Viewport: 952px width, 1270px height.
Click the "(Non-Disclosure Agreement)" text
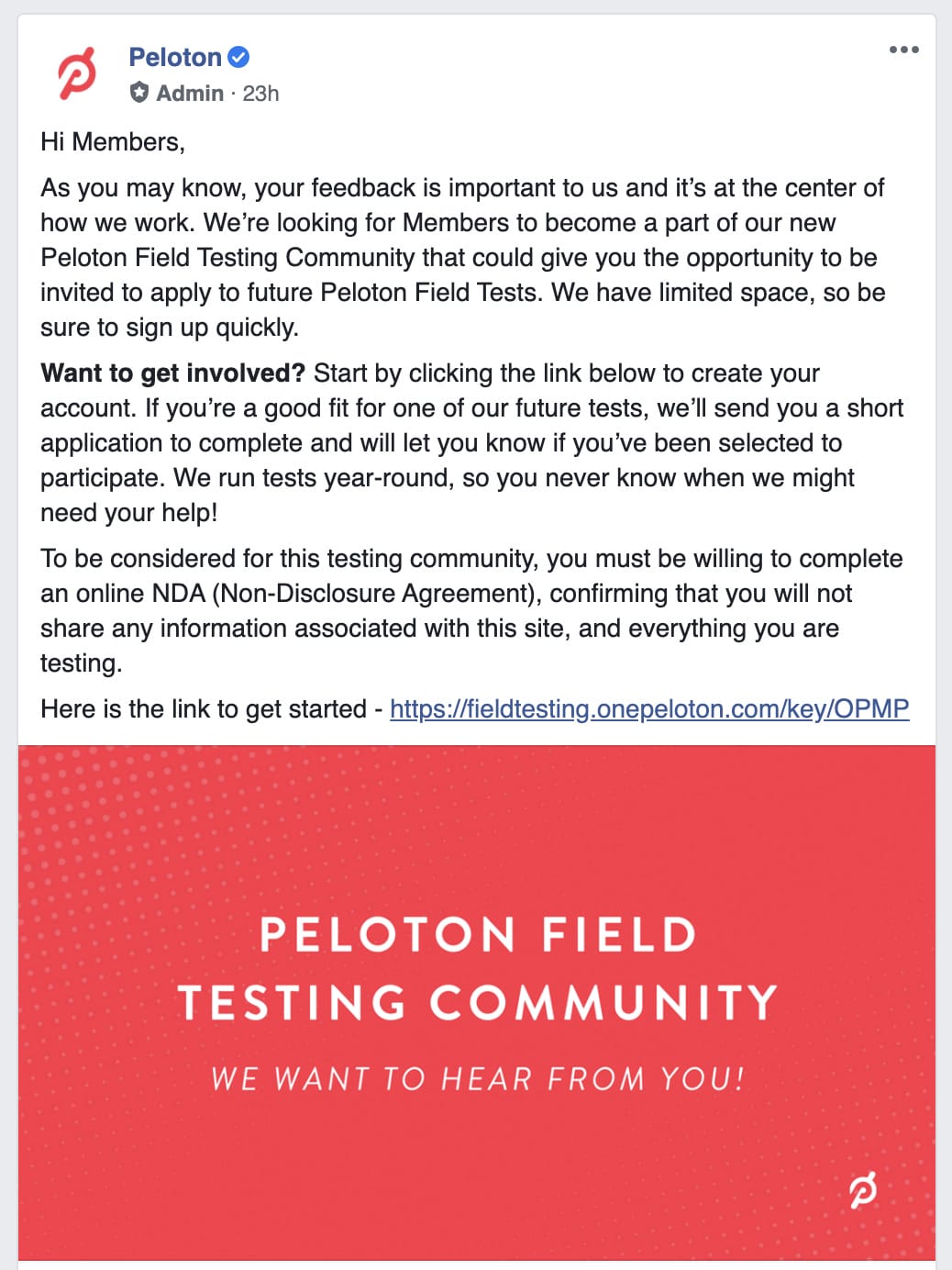pos(377,594)
